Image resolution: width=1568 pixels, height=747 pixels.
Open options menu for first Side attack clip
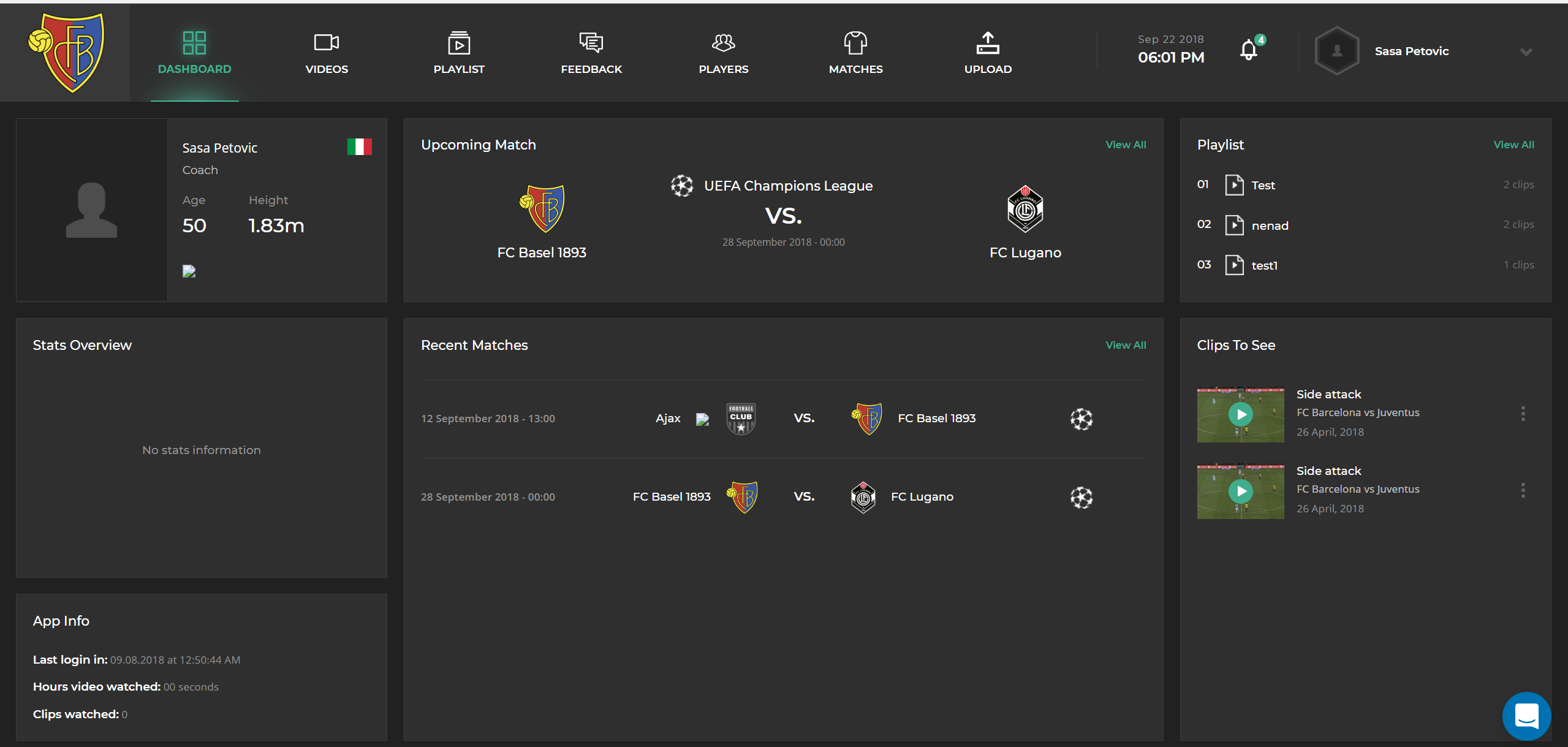click(x=1523, y=414)
